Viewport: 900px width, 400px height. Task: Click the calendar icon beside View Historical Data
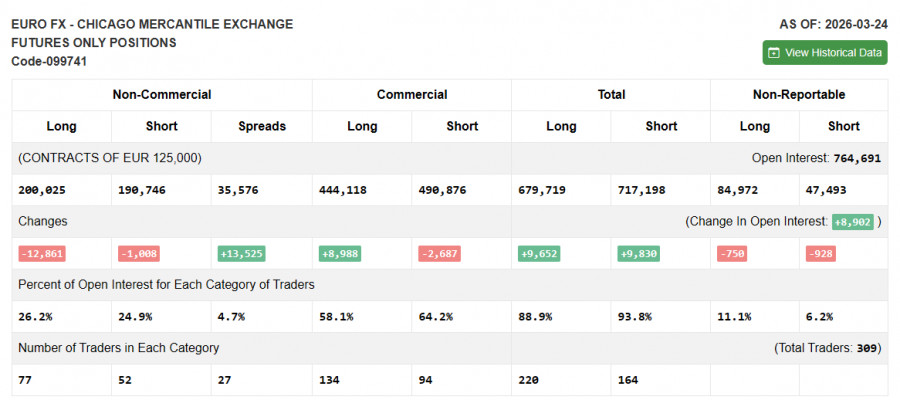(x=773, y=53)
